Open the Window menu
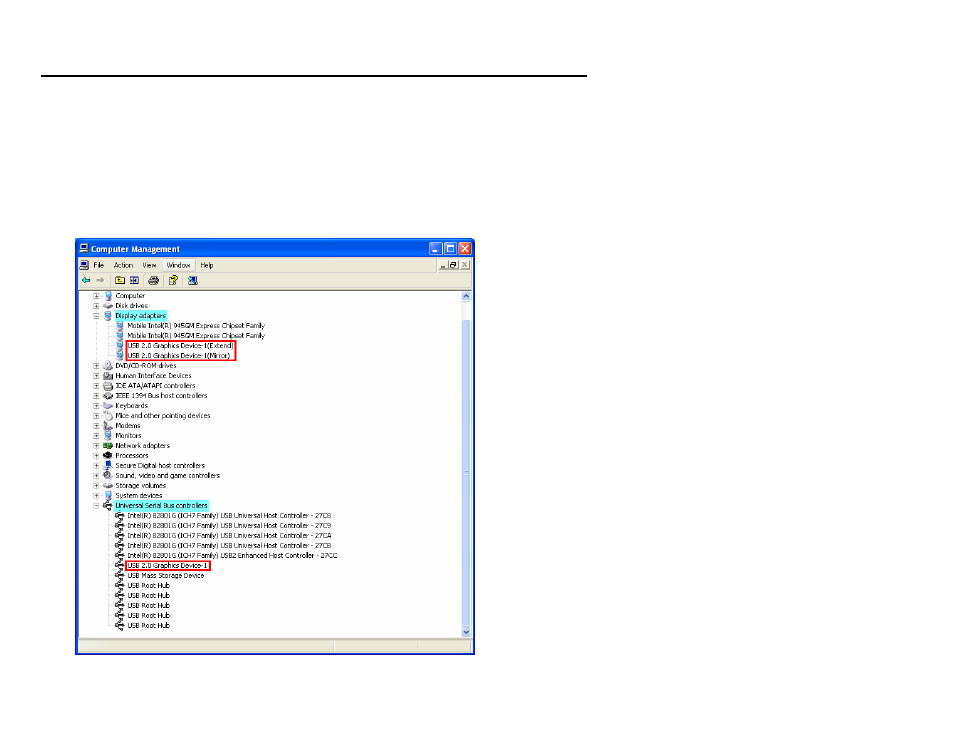This screenshot has height=737, width=954. (x=178, y=265)
